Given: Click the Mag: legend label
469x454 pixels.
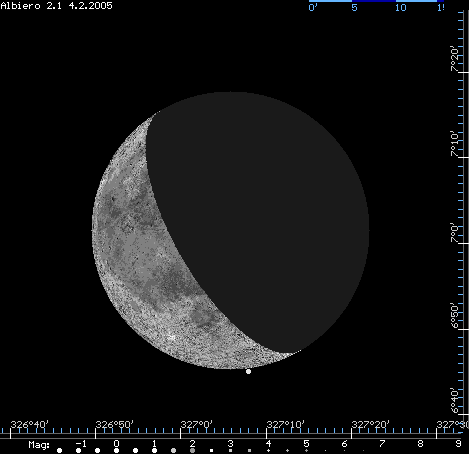Looking at the screenshot, I should click(x=39, y=445).
